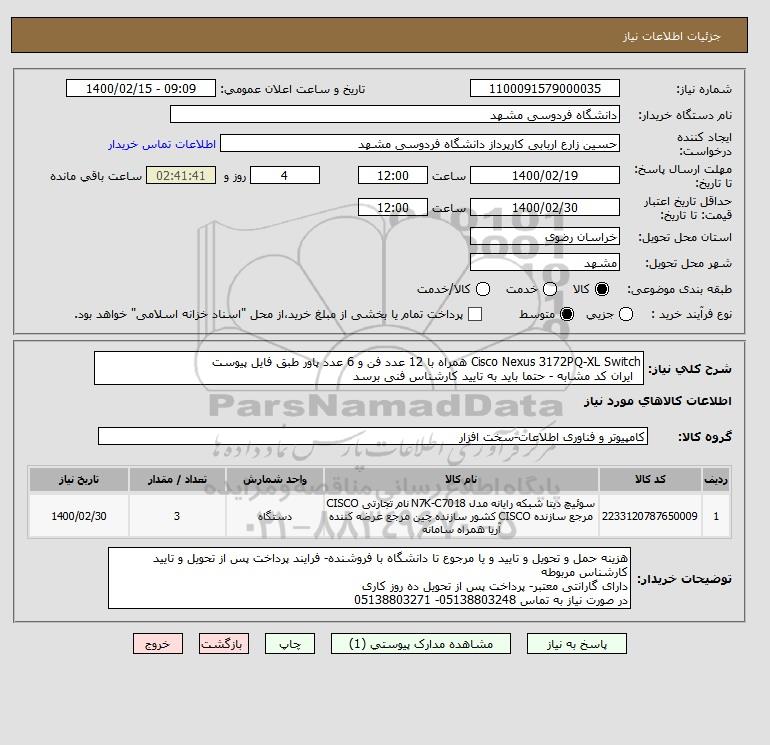Select the متوسط purchase type radio
The image size is (770, 745).
click(x=567, y=314)
